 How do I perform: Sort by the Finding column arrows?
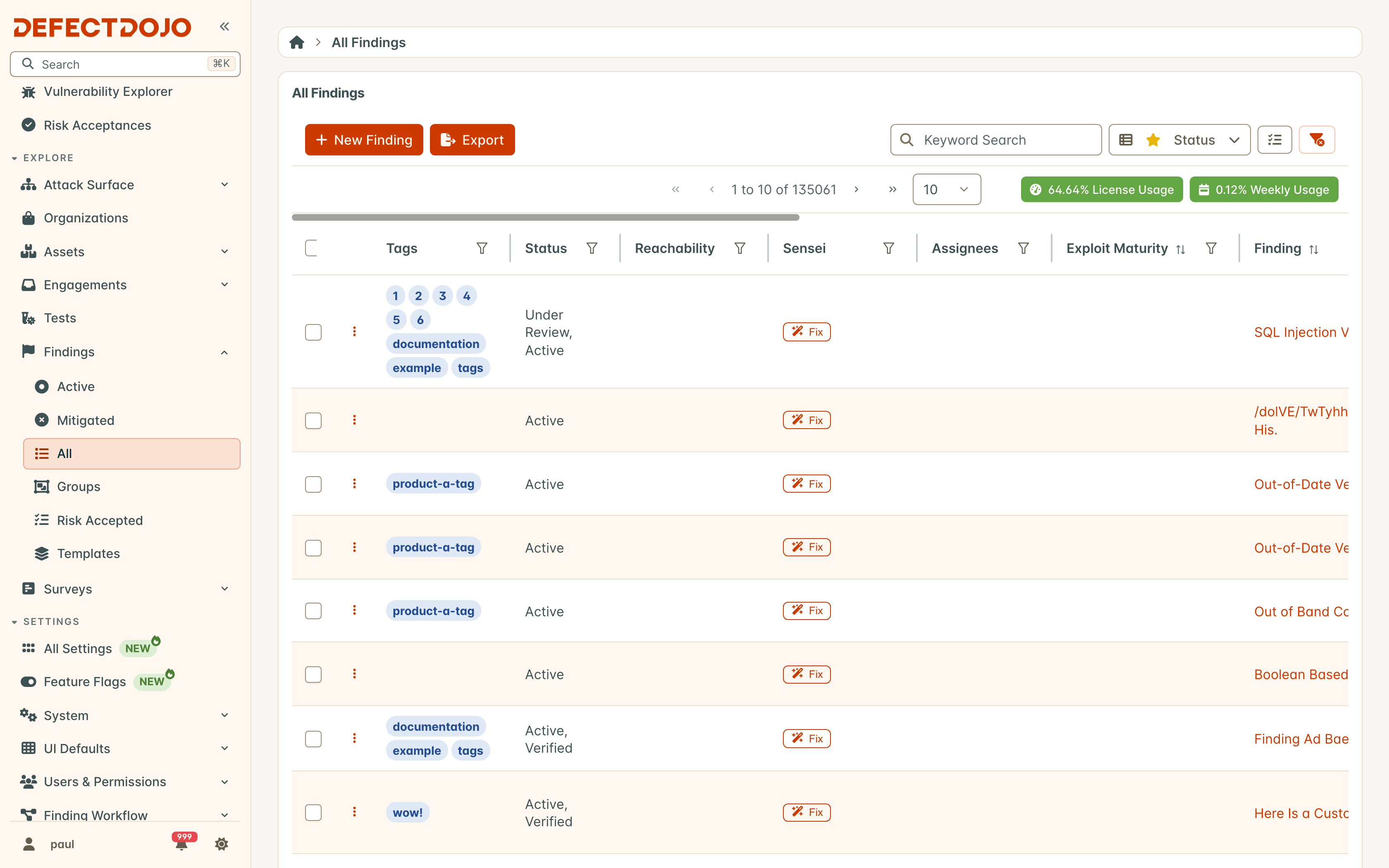[1314, 249]
